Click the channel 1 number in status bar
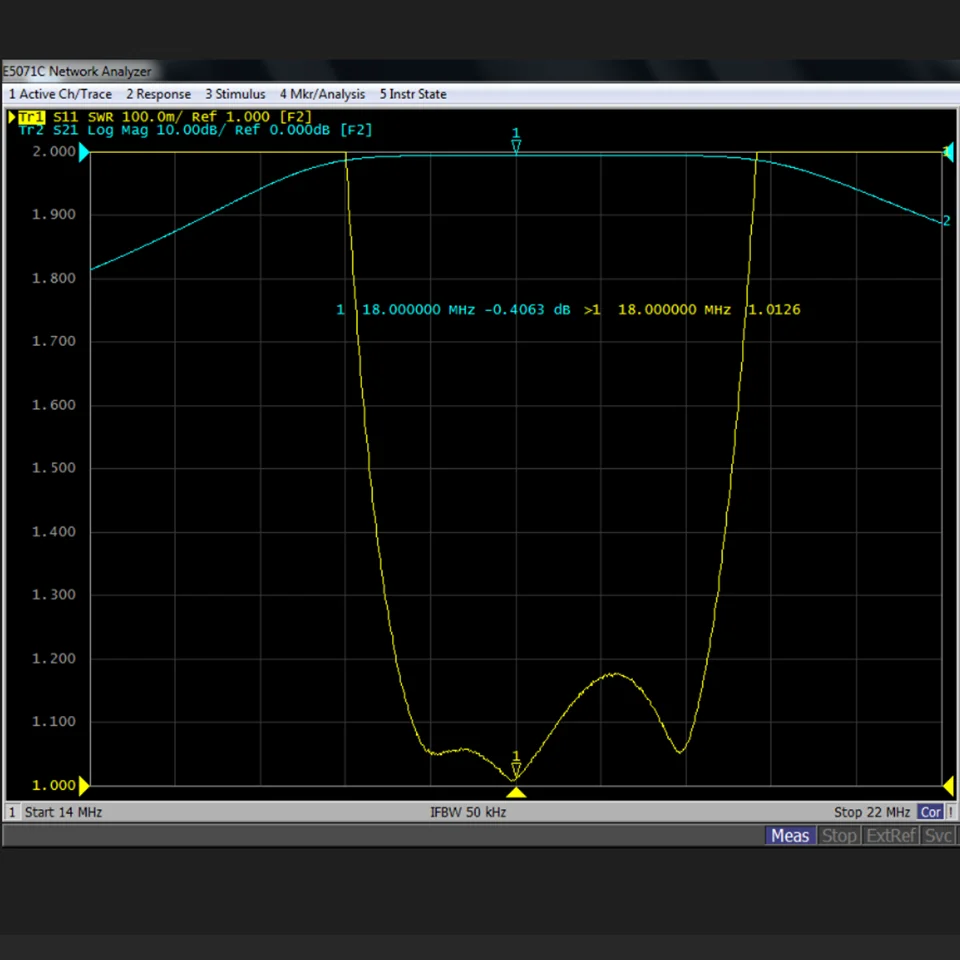Image resolution: width=960 pixels, height=960 pixels. [x=12, y=812]
